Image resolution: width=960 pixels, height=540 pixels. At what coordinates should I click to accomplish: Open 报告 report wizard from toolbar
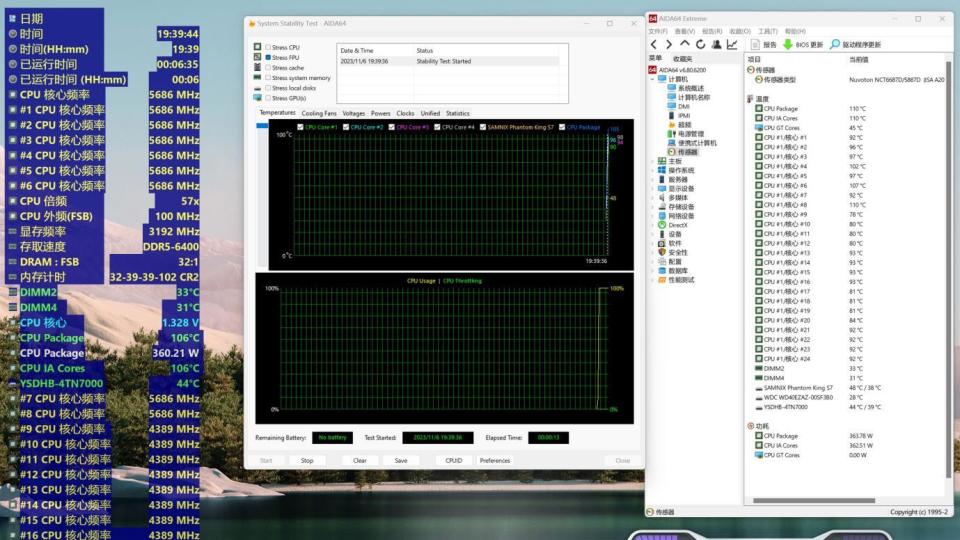click(x=763, y=45)
